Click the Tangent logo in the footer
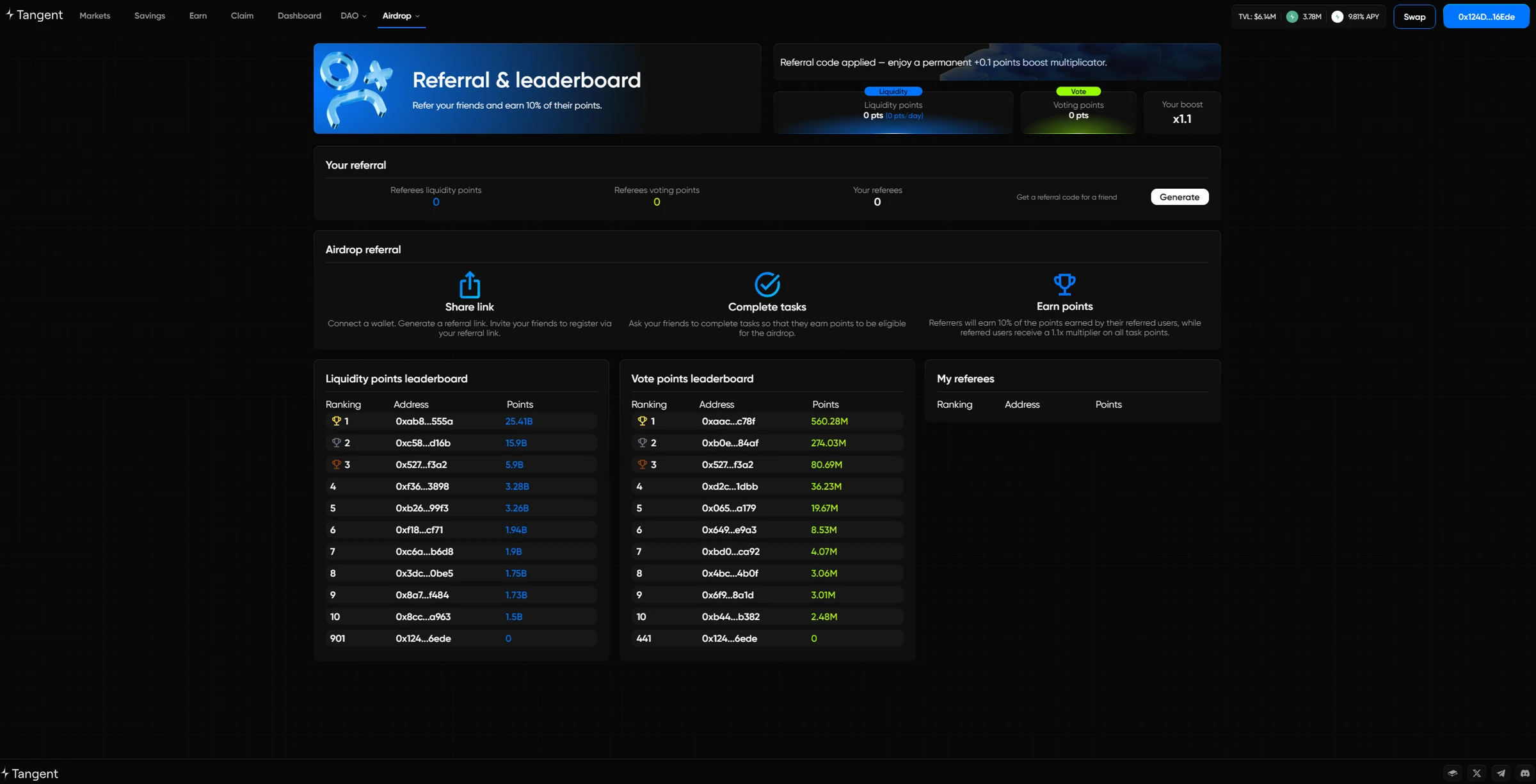Viewport: 1536px width, 784px height. [x=29, y=774]
